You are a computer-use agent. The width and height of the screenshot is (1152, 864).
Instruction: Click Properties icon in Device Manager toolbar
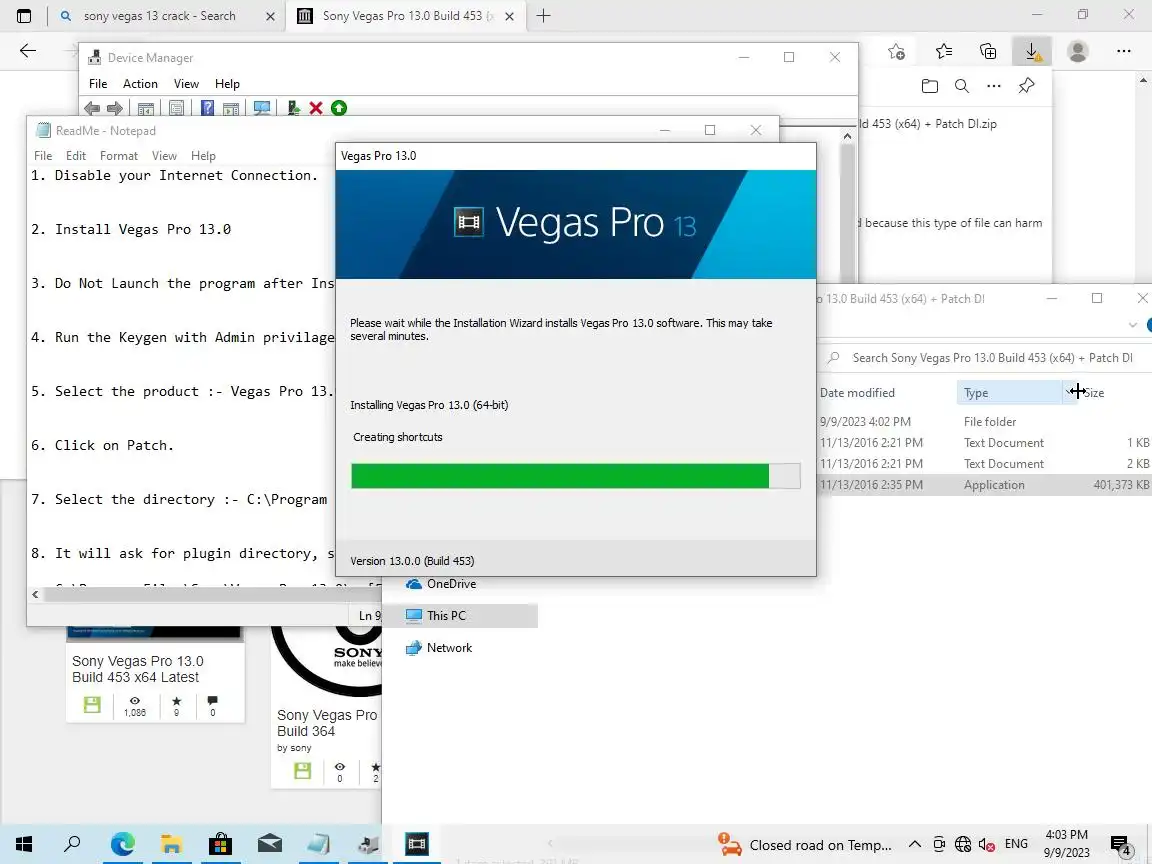click(176, 109)
